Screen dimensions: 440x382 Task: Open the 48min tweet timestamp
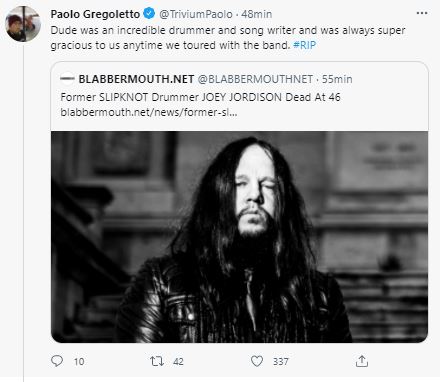point(257,14)
